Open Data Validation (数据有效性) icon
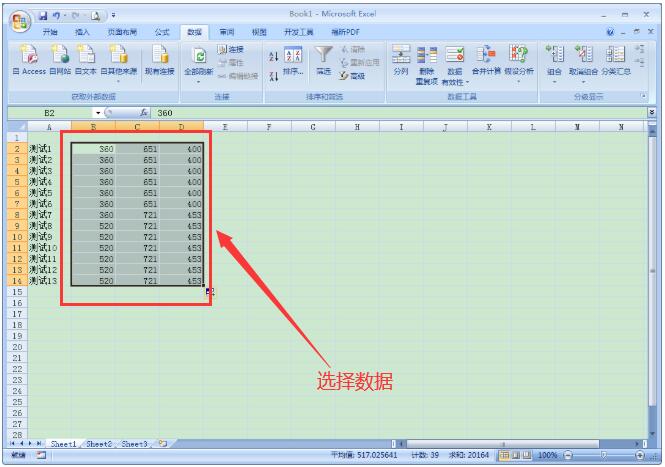Viewport: 665px width, 467px height. (x=455, y=55)
